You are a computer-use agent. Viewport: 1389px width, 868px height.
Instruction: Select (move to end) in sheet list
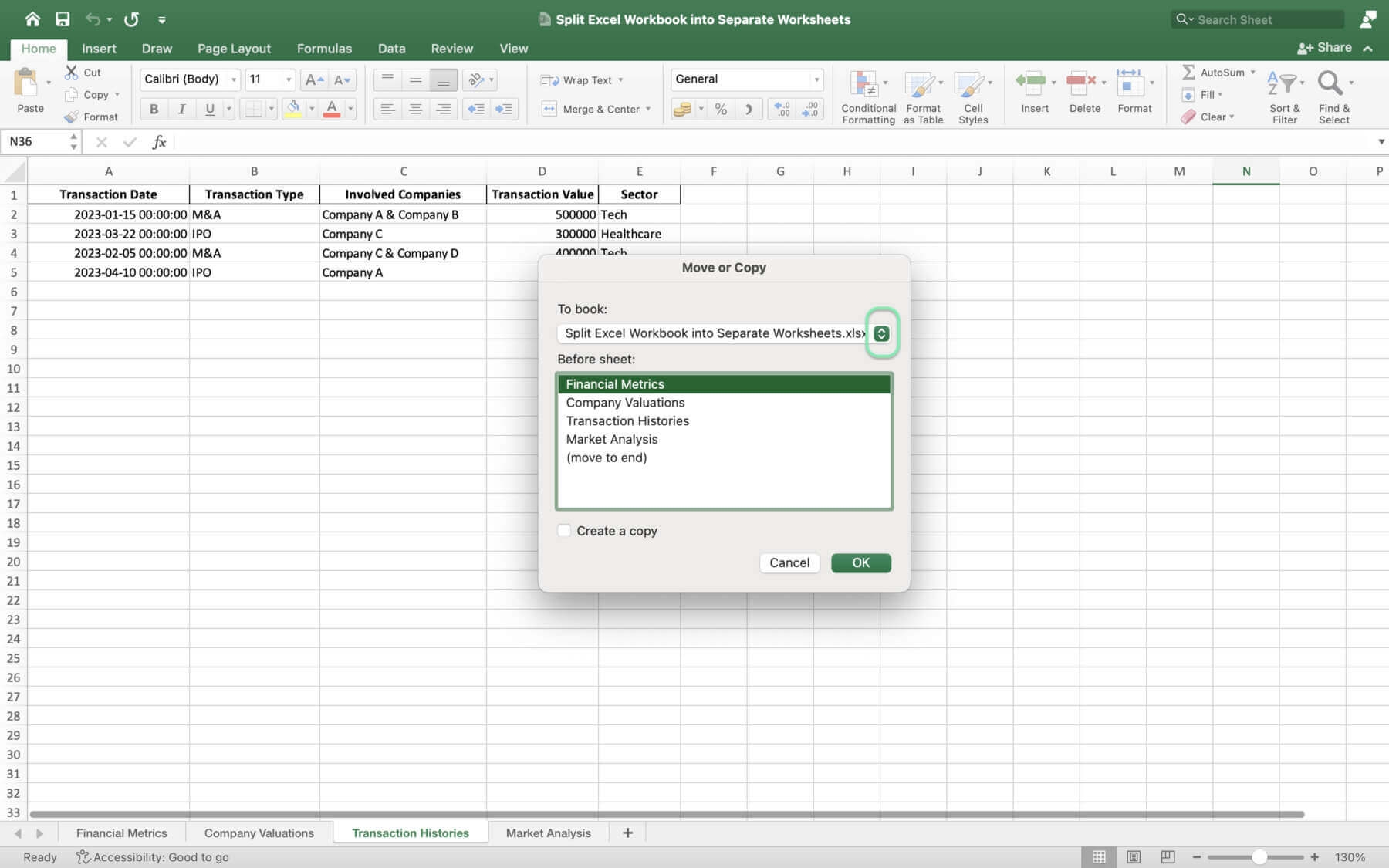(607, 458)
